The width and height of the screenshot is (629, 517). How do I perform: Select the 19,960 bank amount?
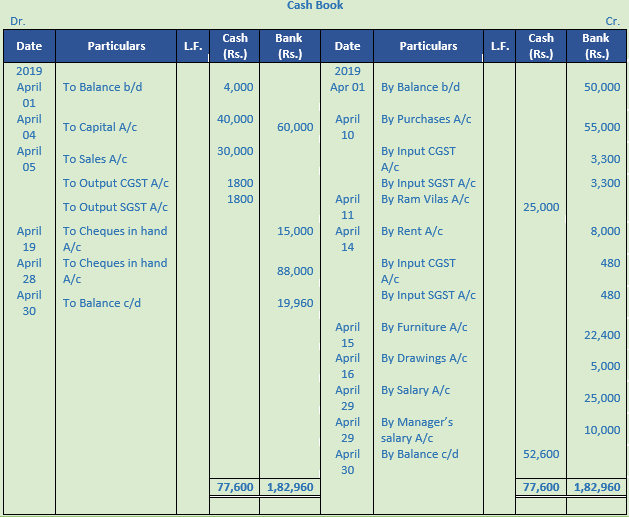(x=295, y=303)
